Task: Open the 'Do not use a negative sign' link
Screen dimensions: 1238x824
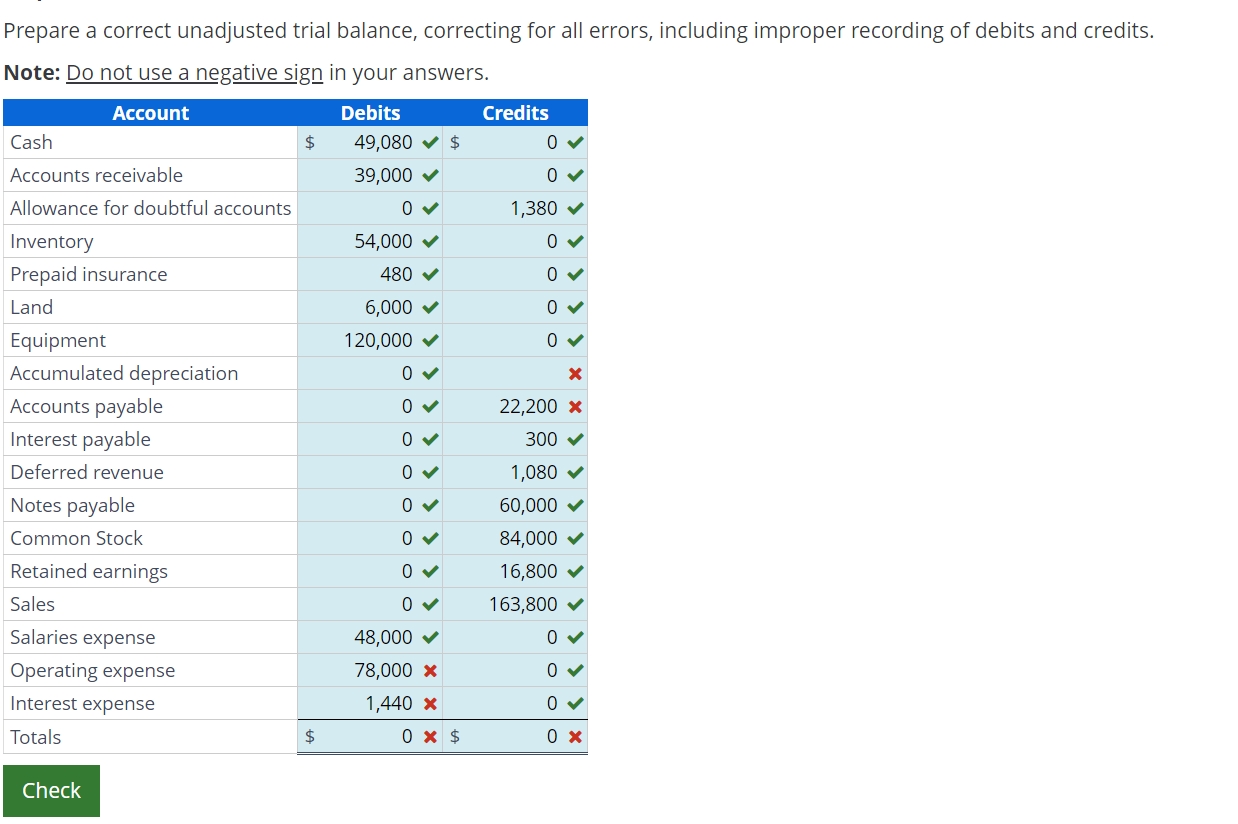Action: [x=193, y=72]
